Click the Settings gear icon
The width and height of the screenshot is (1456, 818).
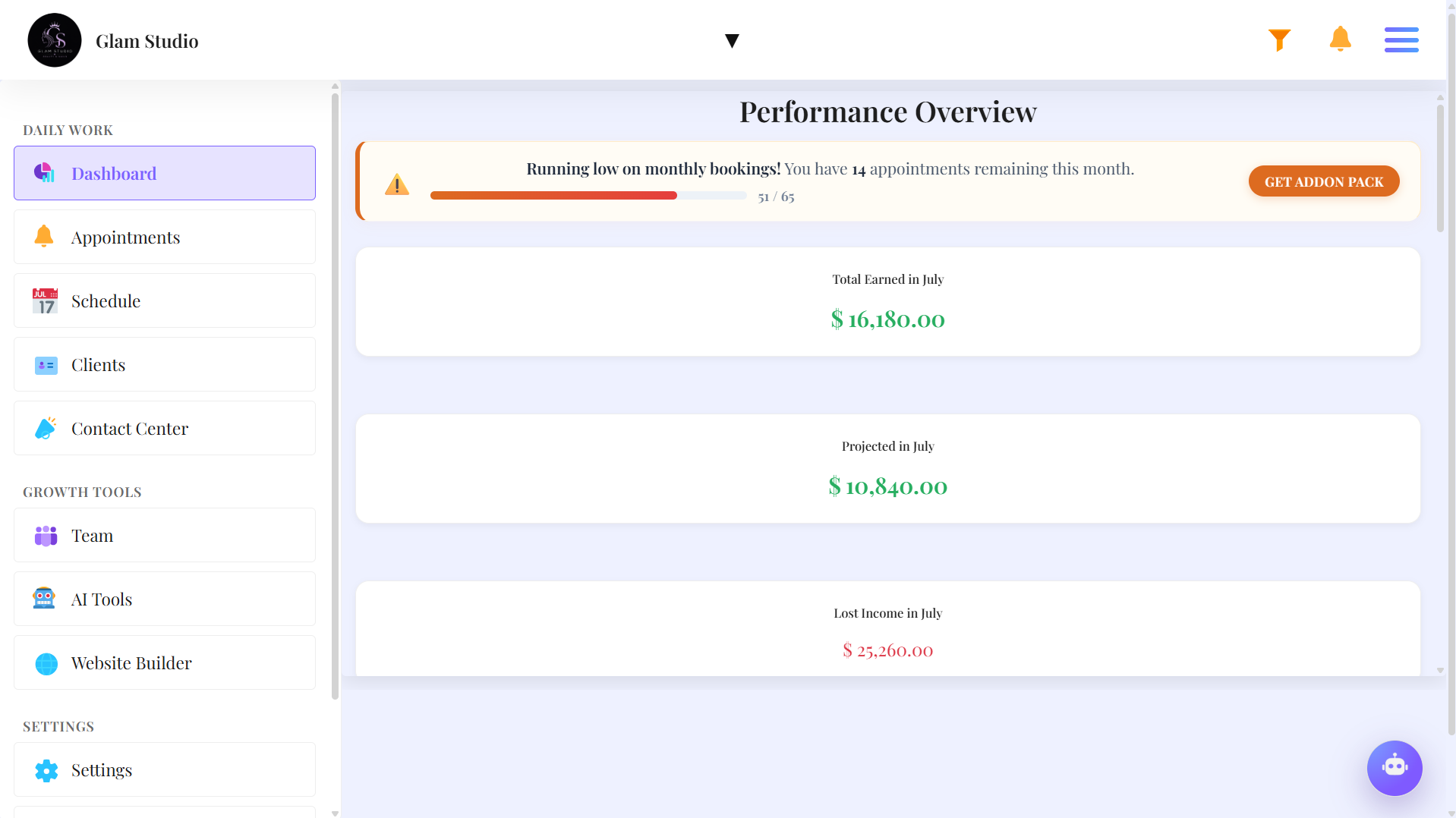coord(46,770)
